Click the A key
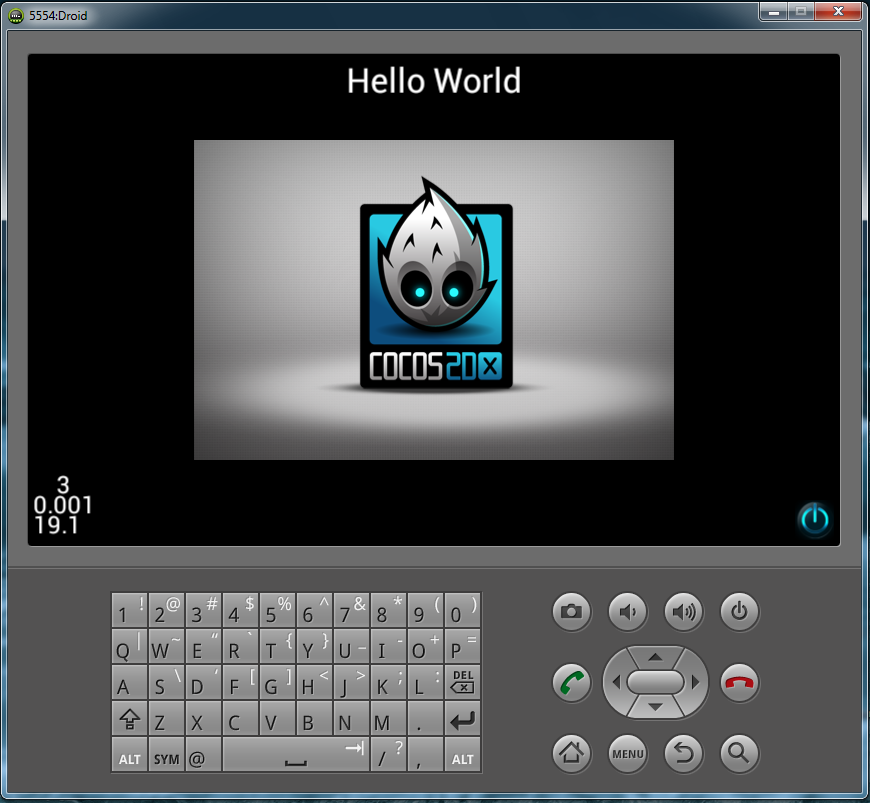 pos(129,681)
